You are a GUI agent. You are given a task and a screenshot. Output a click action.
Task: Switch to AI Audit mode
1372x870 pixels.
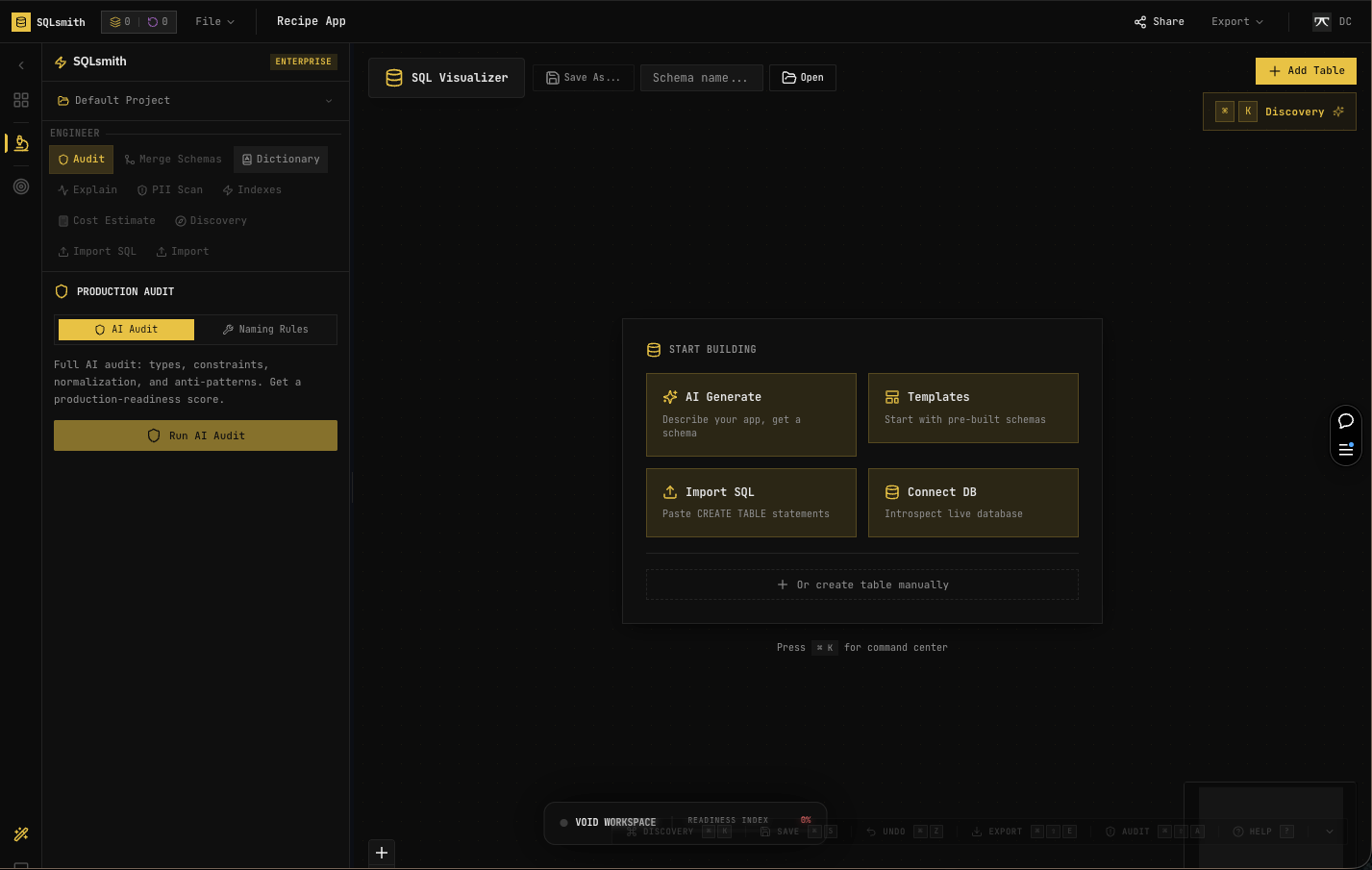(x=126, y=330)
